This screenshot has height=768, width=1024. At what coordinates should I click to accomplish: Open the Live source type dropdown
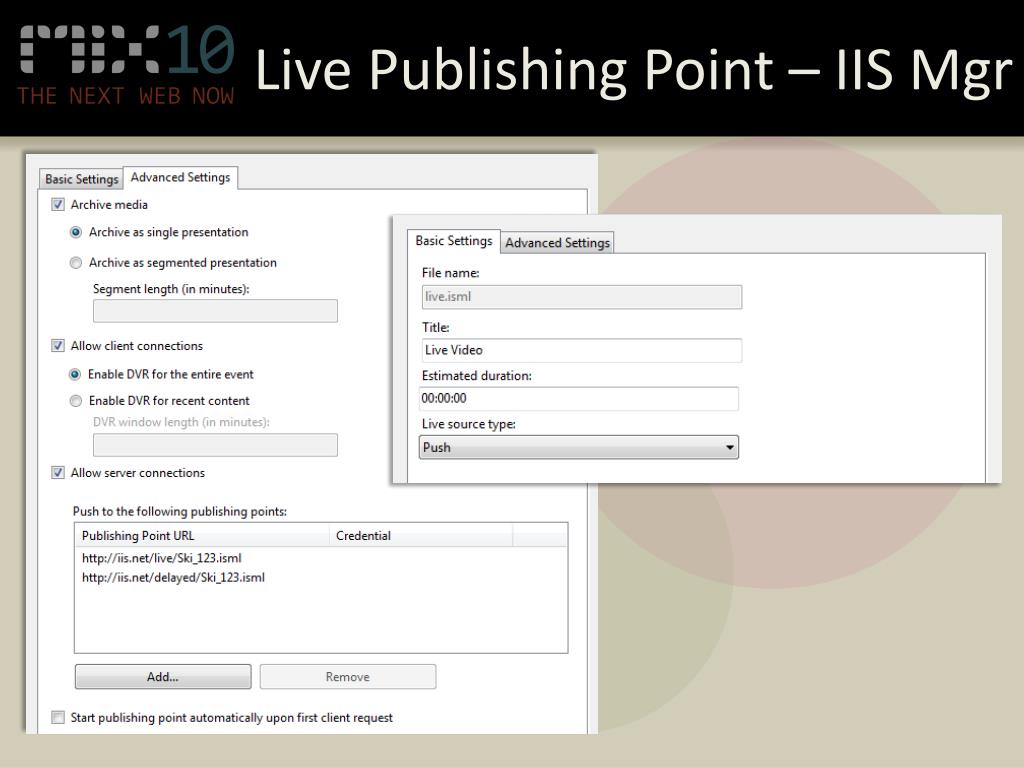click(x=579, y=447)
